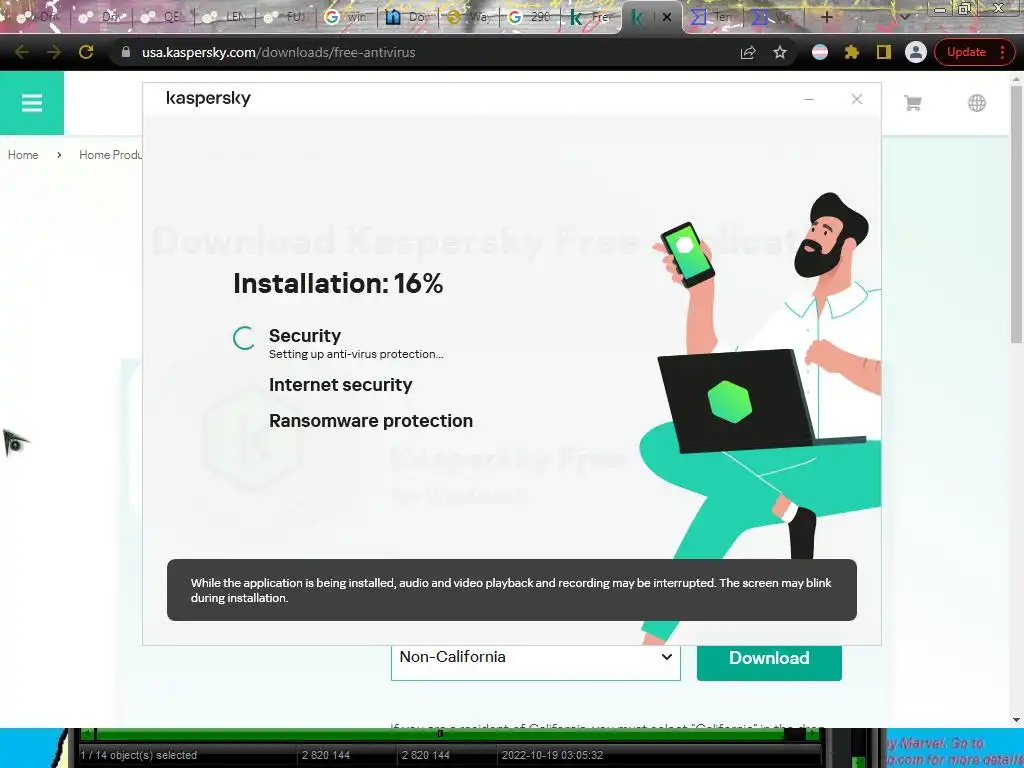Open the tab search chevron
1024x768 pixels.
[x=904, y=17]
